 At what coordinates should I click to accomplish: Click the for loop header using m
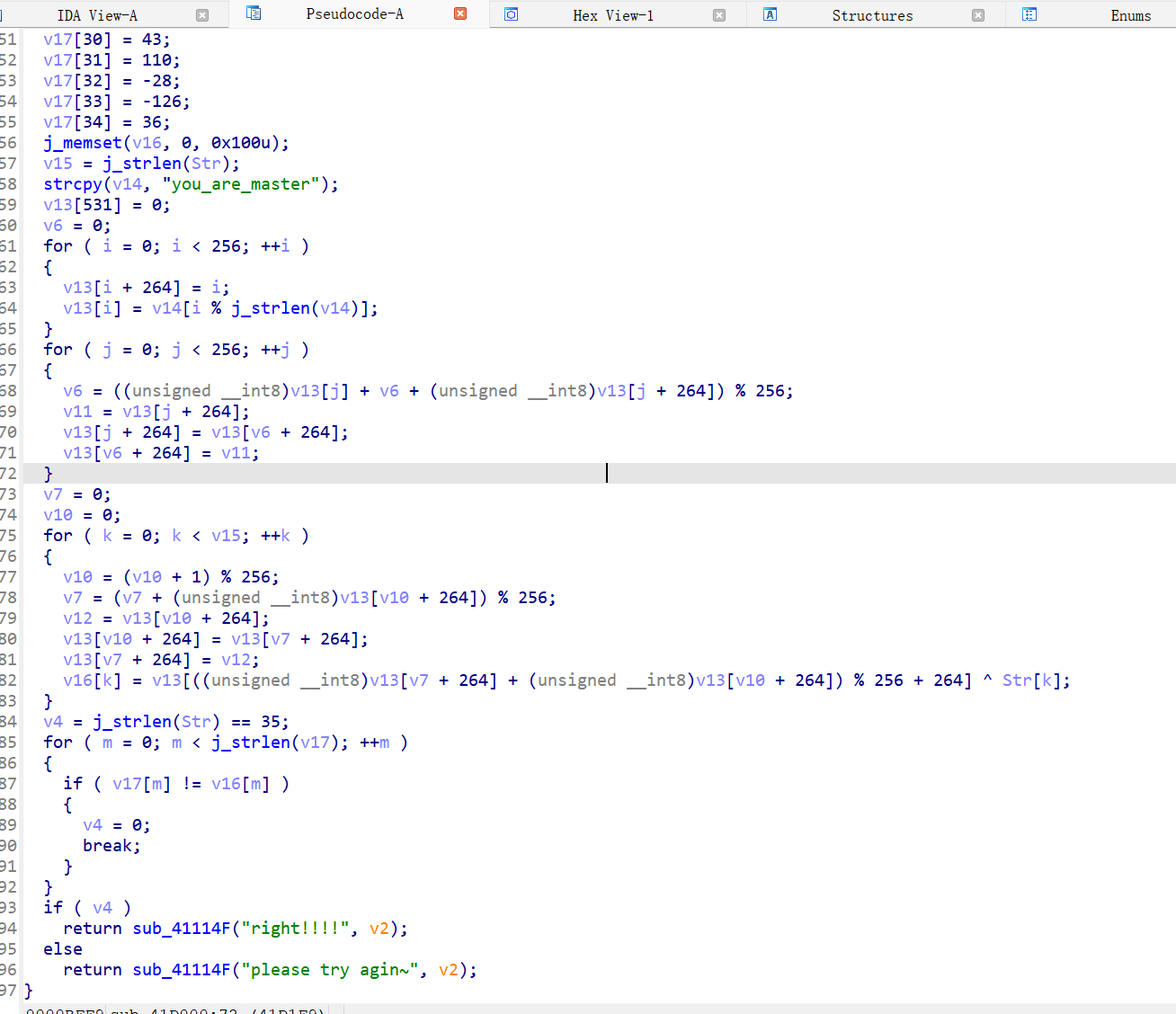pos(226,743)
